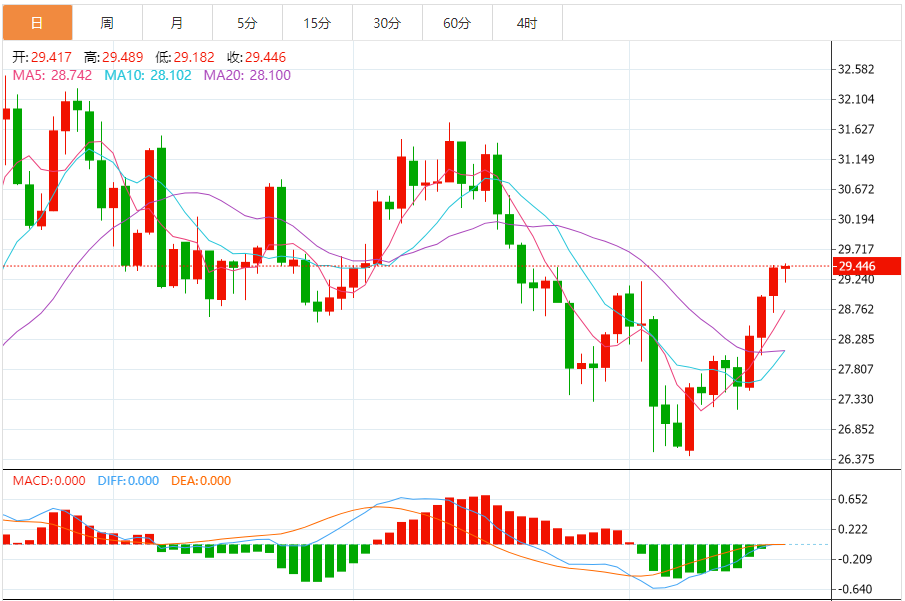
Task: Click the 32.582 price axis label
Action: coord(856,69)
